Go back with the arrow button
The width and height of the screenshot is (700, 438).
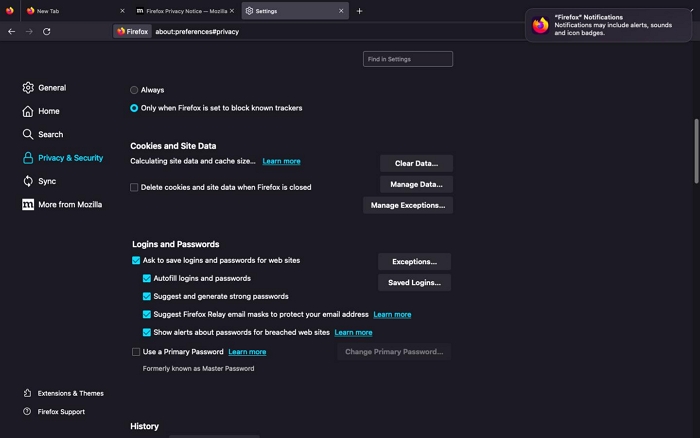click(12, 31)
